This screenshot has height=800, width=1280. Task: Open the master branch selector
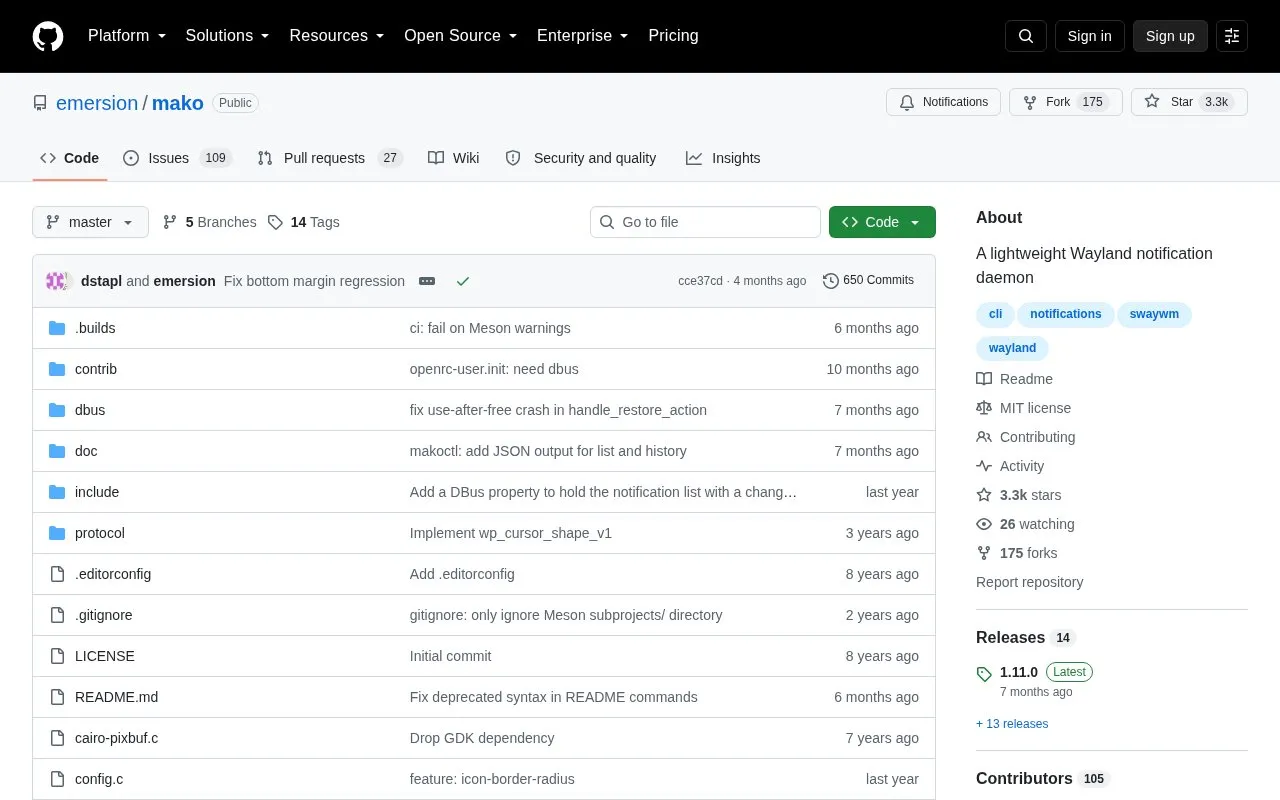click(90, 222)
